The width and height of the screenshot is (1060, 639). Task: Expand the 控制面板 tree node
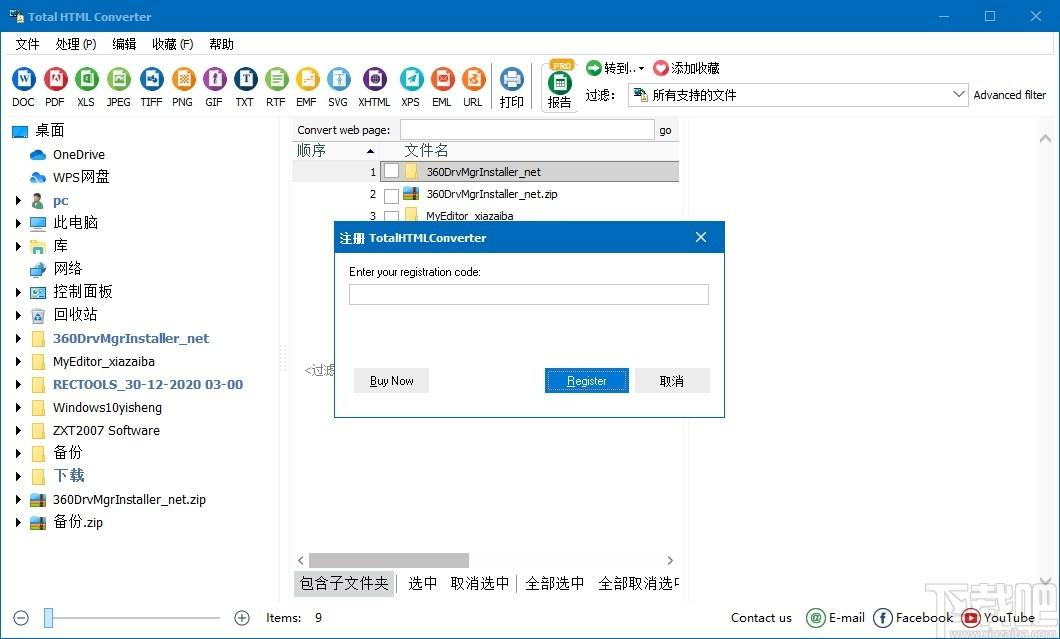coord(18,292)
